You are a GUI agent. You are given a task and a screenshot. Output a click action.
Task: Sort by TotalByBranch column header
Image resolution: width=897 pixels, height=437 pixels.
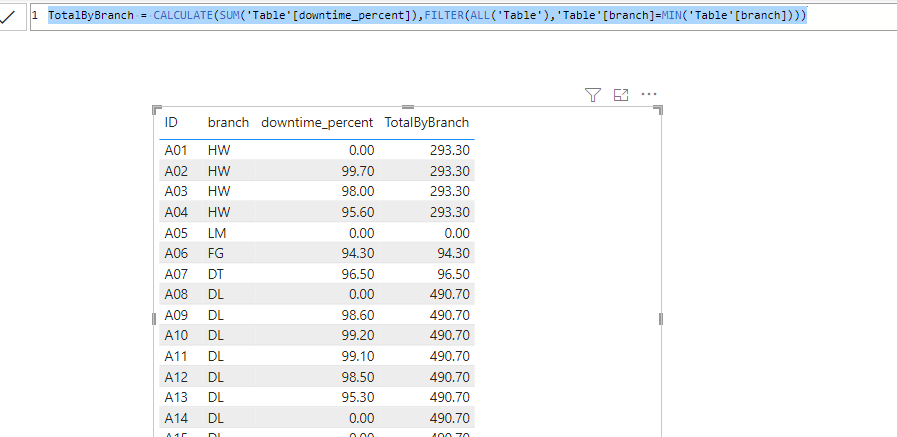tap(427, 122)
